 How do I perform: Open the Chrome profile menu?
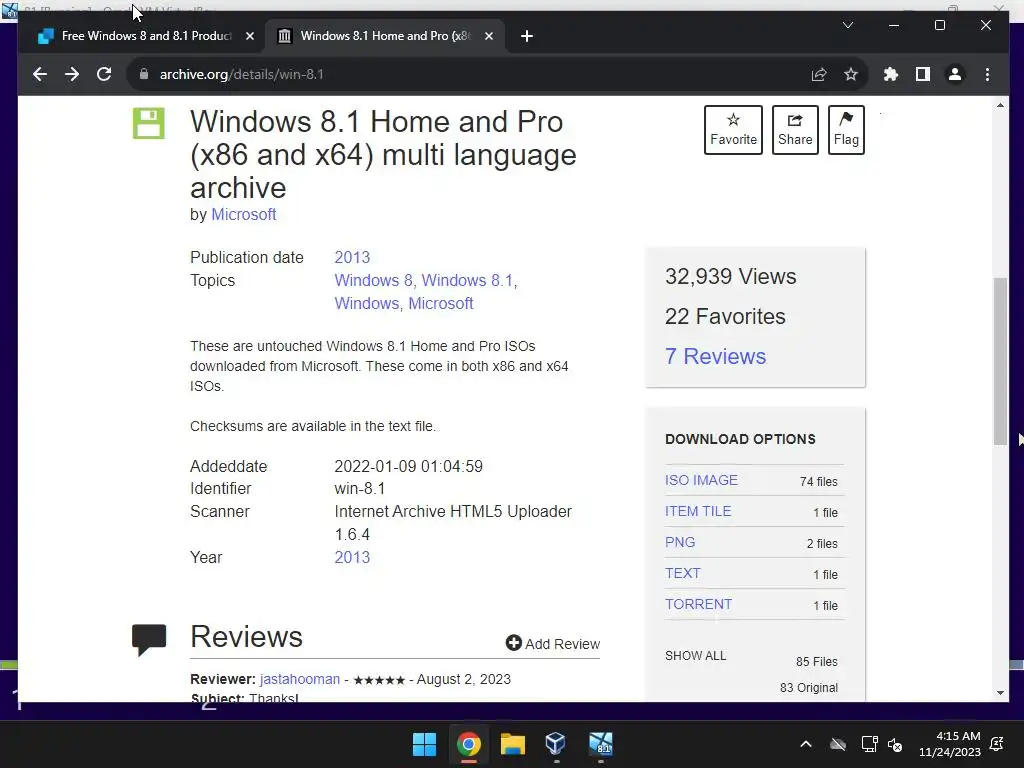coord(955,74)
